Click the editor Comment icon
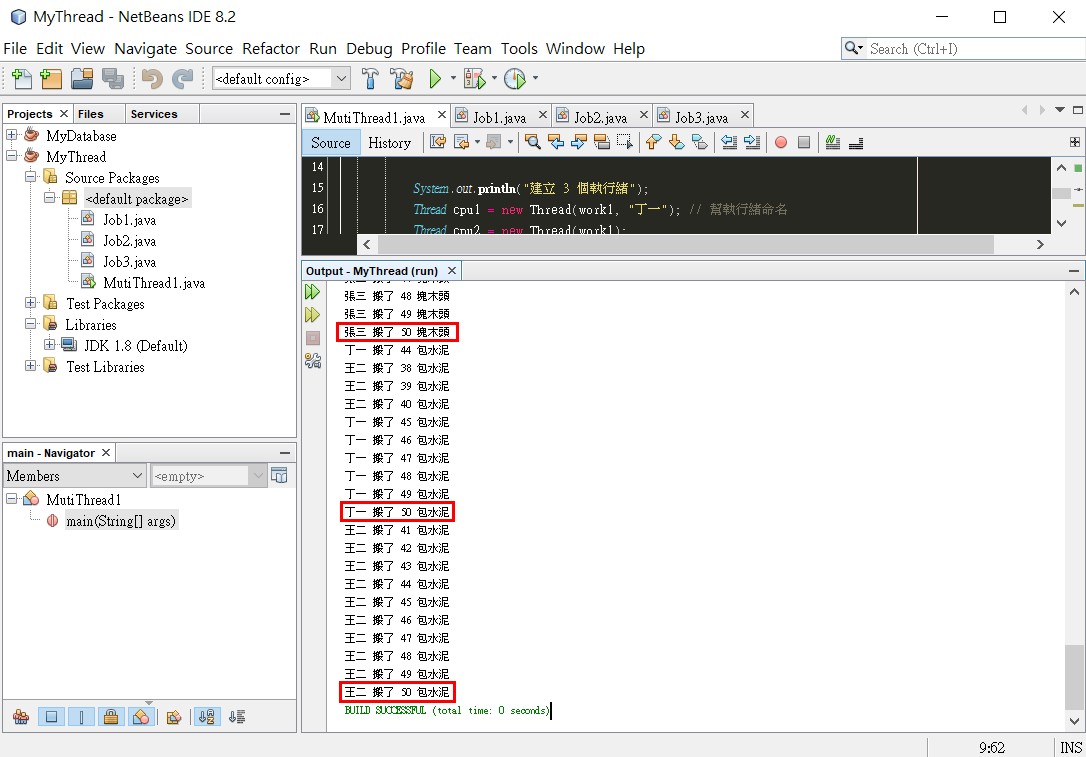The width and height of the screenshot is (1086, 757). (x=833, y=142)
